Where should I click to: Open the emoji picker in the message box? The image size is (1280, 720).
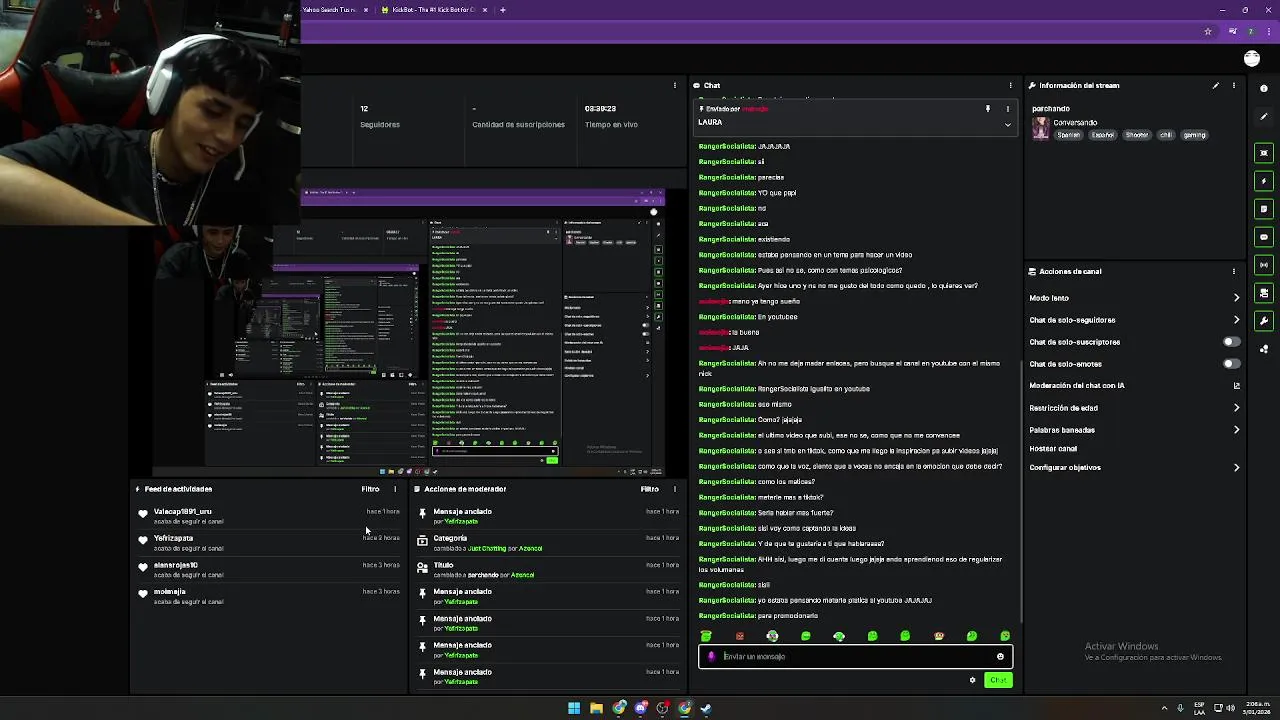pyautogui.click(x=1000, y=657)
